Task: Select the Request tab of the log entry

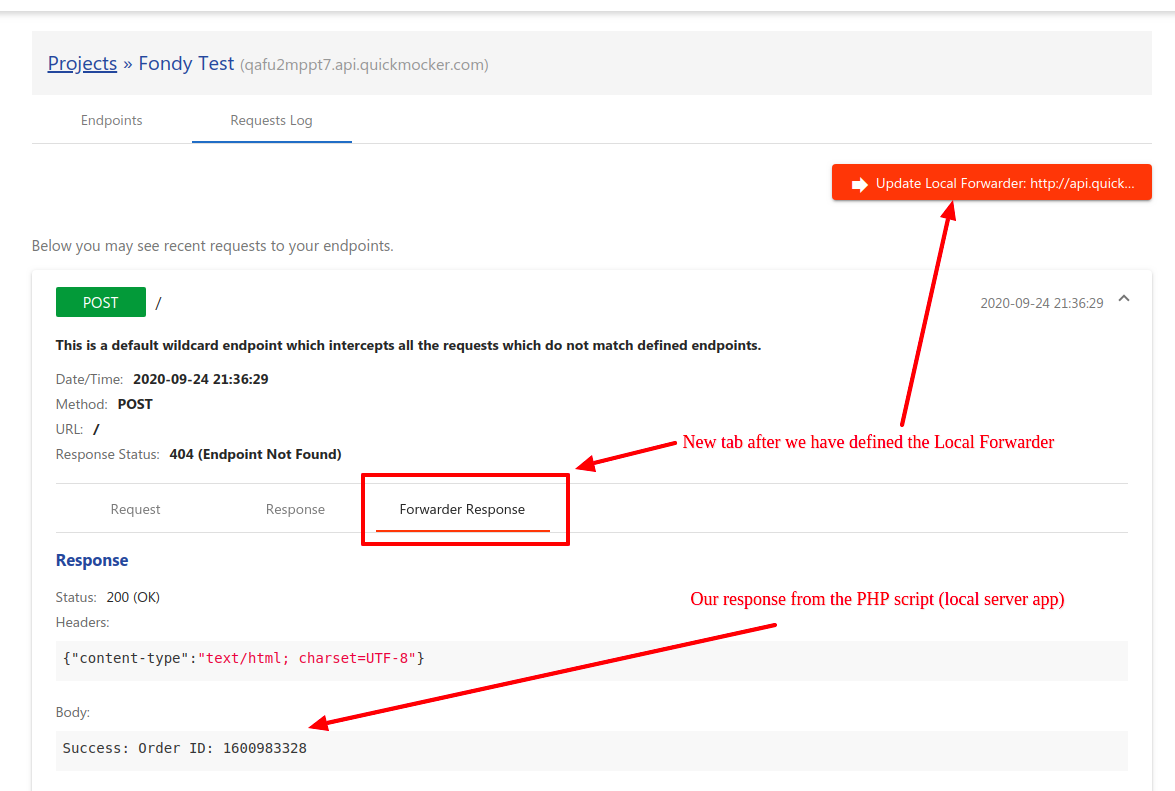Action: click(x=135, y=509)
